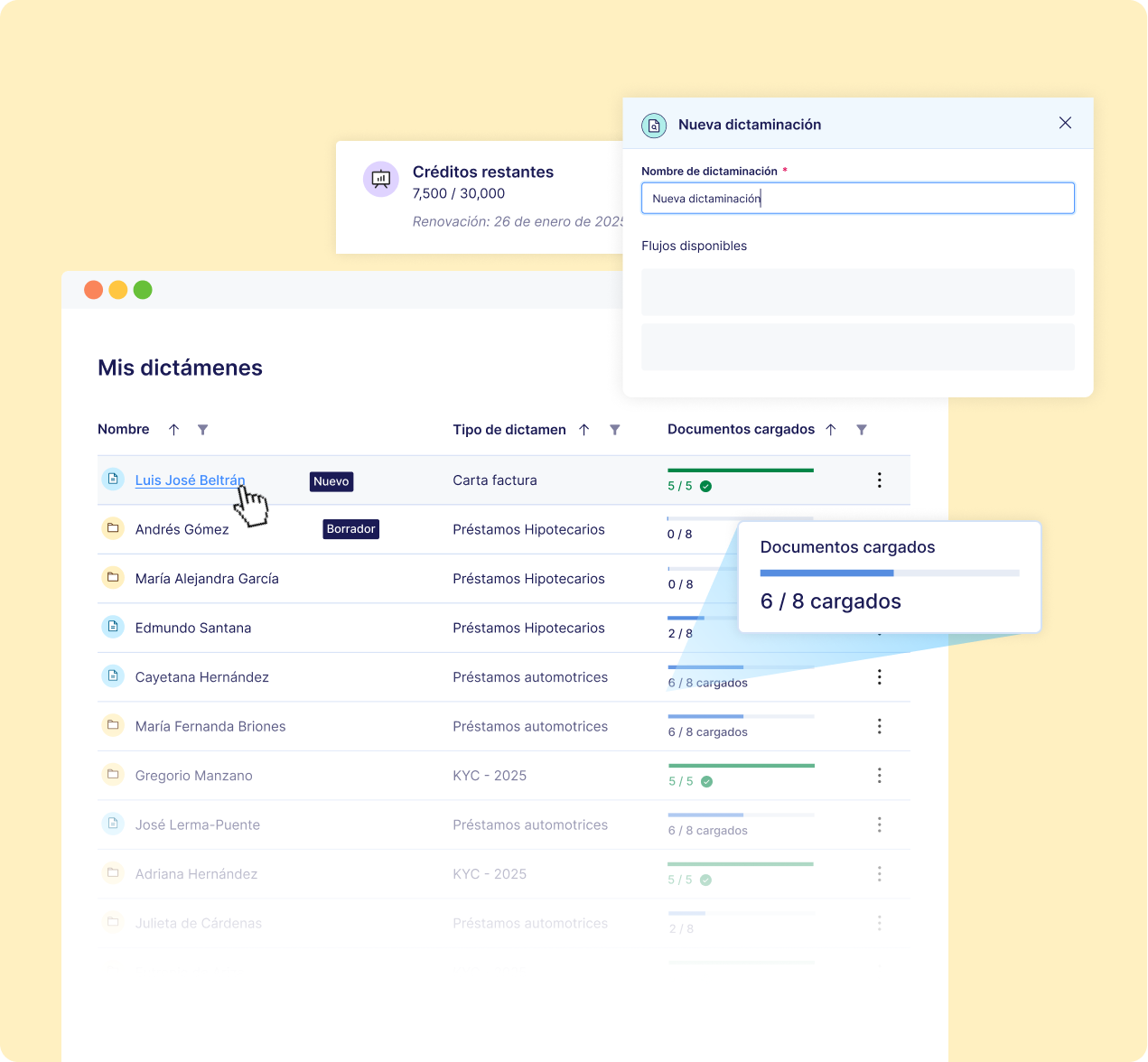Image resolution: width=1148 pixels, height=1062 pixels.
Task: Click the file icon next to Edmundo Santana
Action: click(113, 626)
